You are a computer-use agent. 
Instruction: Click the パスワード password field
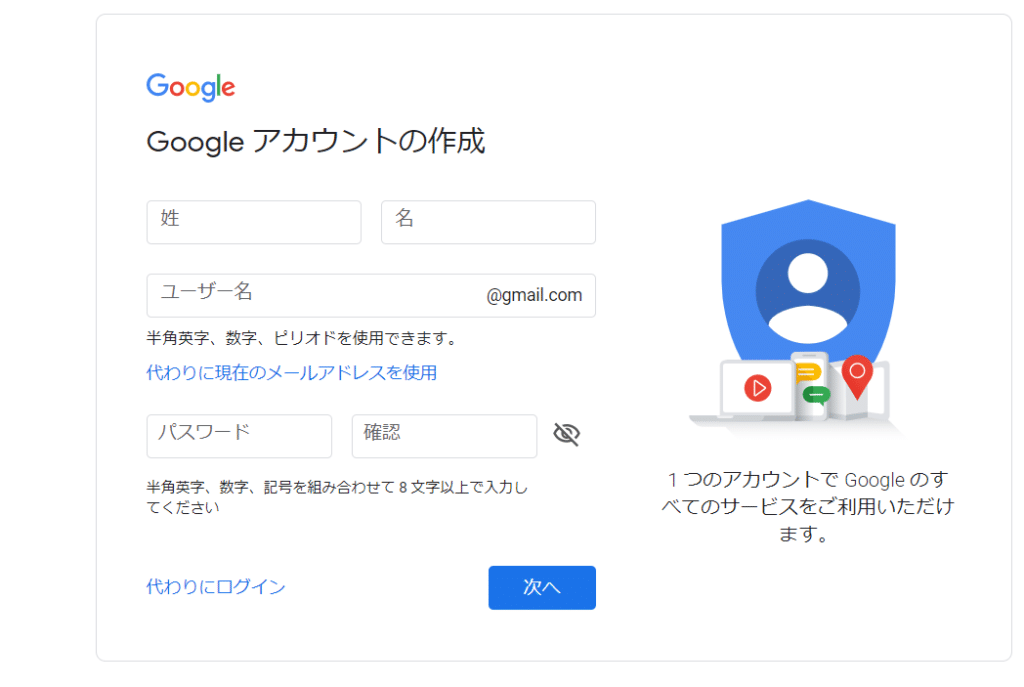point(239,436)
